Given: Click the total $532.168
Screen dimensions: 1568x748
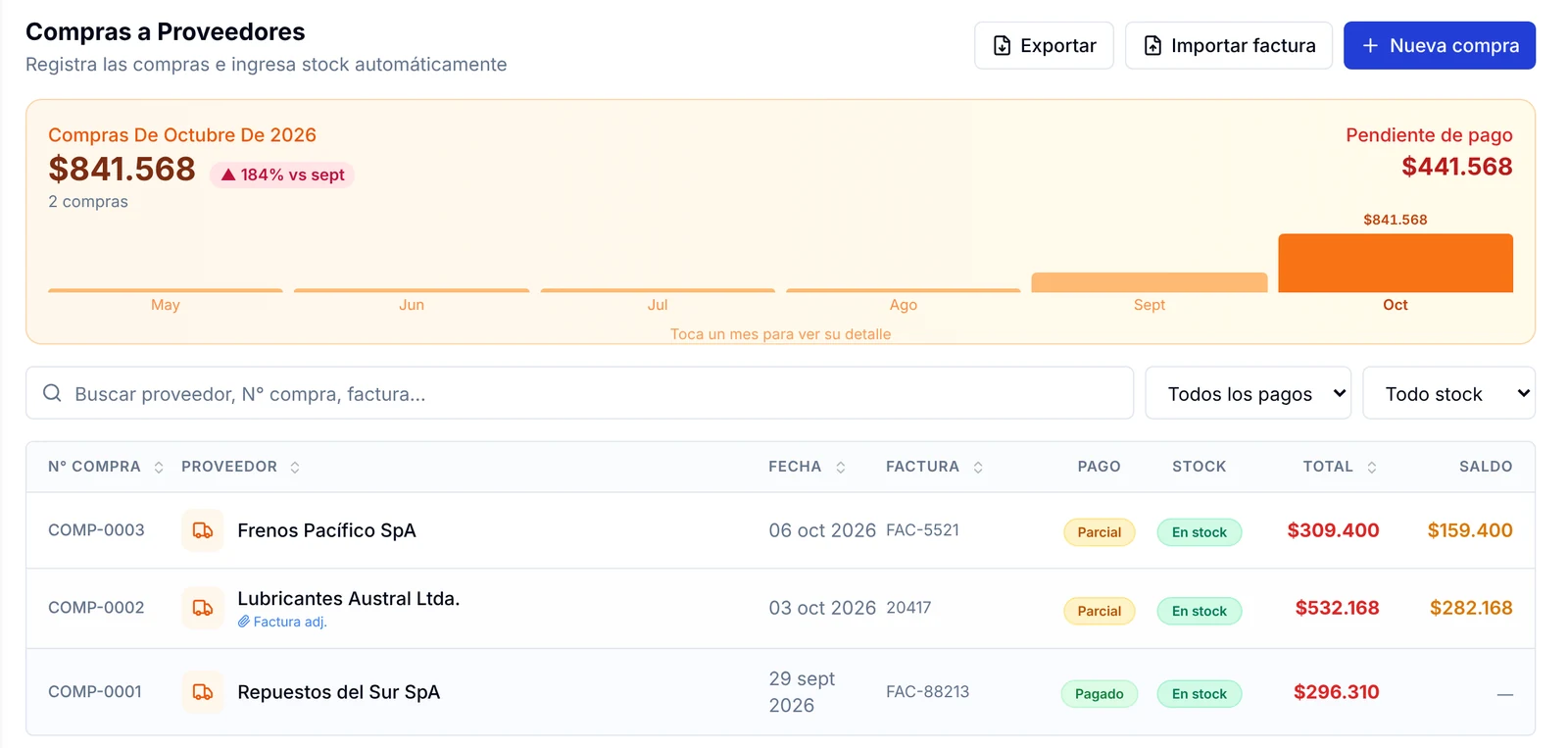Looking at the screenshot, I should [1337, 608].
